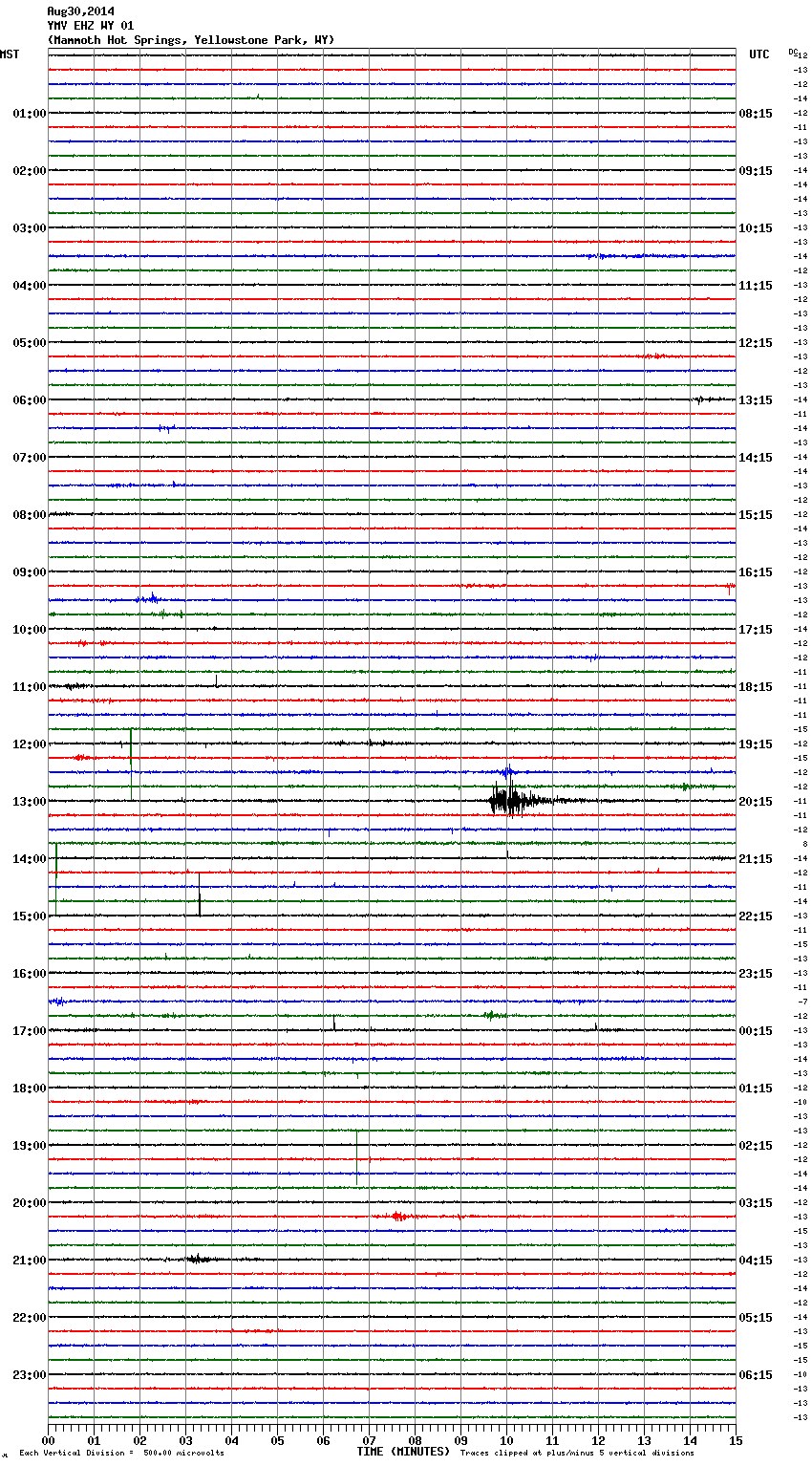Image resolution: width=812 pixels, height=1466 pixels.
Task: Click minute 10 on the bottom axis
Action: pos(506,1439)
